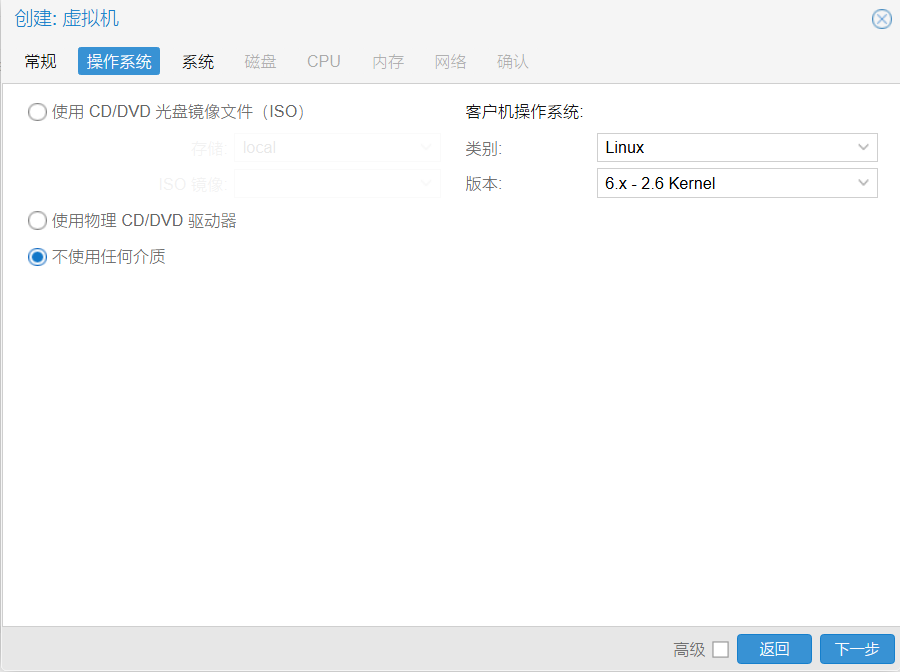
Task: 切换到"内存"选项卡
Action: pyautogui.click(x=387, y=61)
